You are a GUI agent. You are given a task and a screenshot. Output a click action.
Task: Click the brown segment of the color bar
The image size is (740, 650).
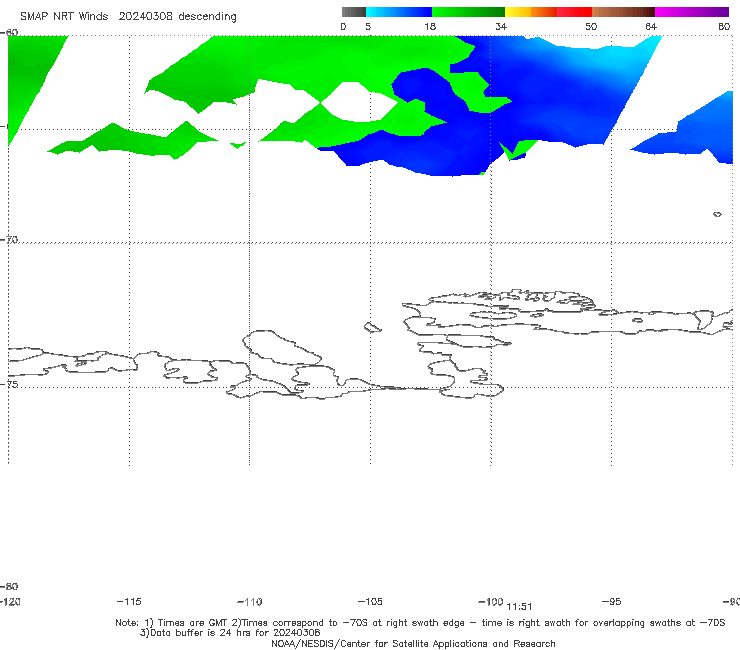pos(623,12)
